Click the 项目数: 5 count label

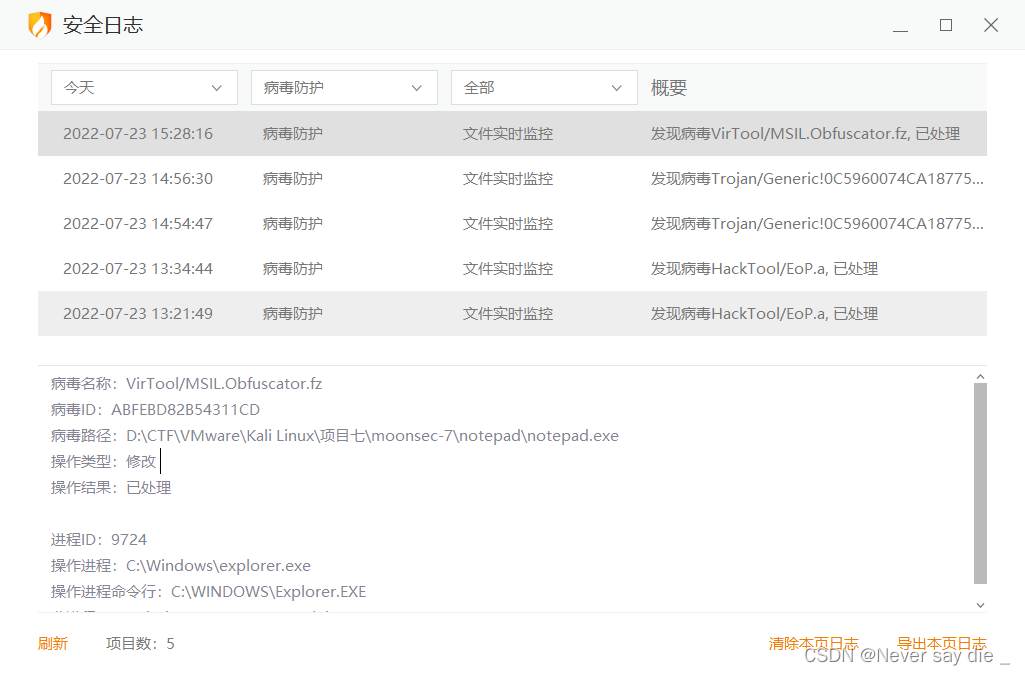coord(140,644)
